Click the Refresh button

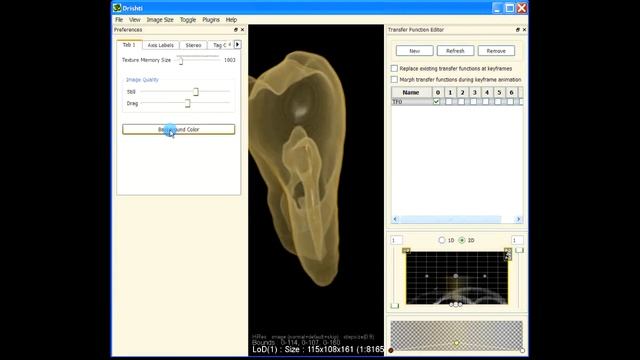[x=455, y=51]
